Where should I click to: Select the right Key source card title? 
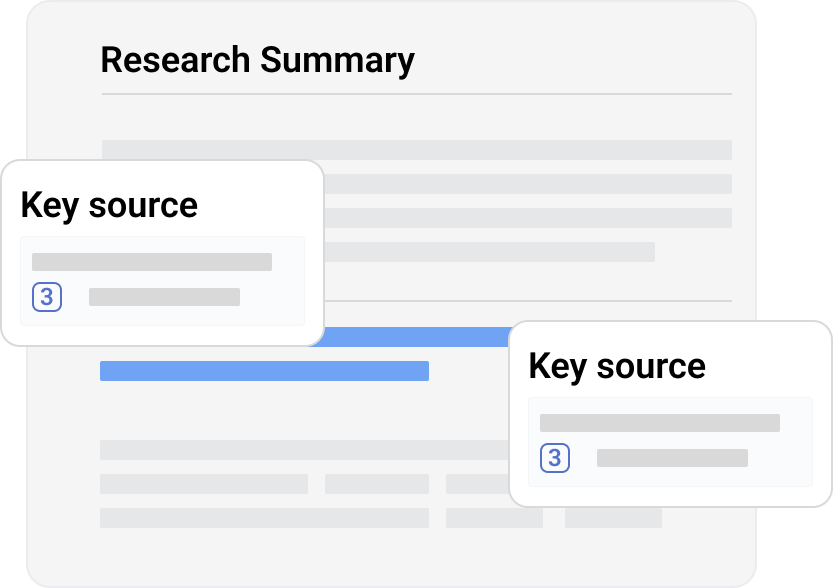[617, 367]
